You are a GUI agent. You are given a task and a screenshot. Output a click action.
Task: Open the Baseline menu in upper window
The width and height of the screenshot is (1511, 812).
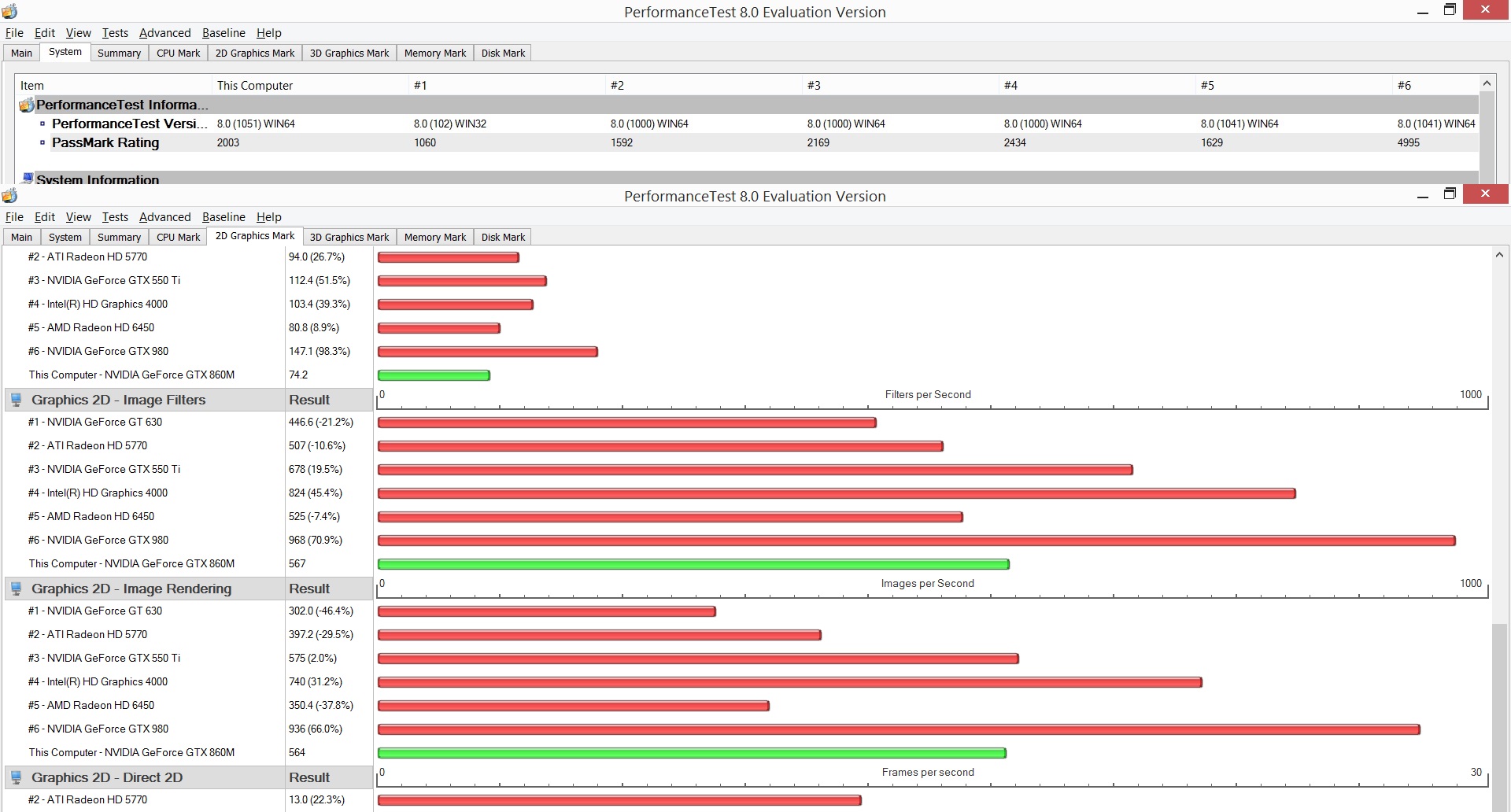click(x=224, y=32)
